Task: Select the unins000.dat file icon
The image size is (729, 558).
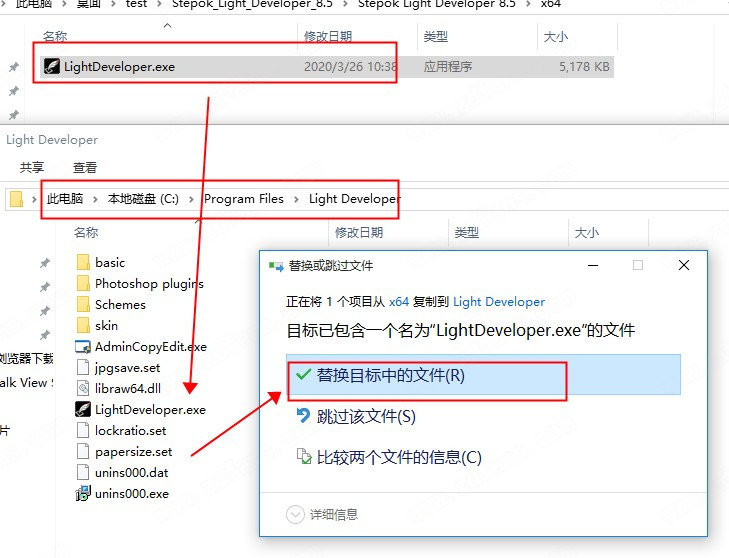Action: (83, 472)
